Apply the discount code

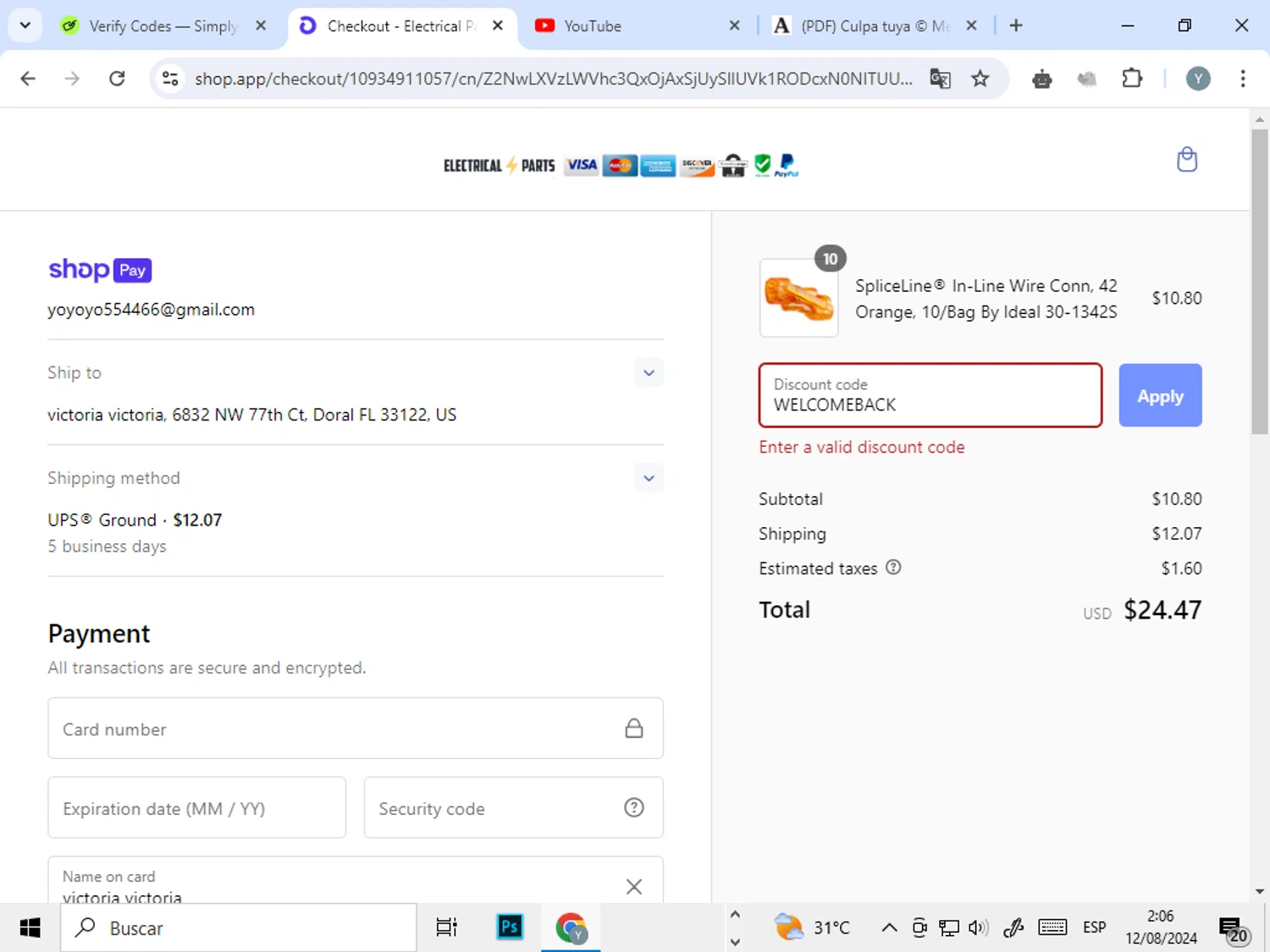(1160, 395)
